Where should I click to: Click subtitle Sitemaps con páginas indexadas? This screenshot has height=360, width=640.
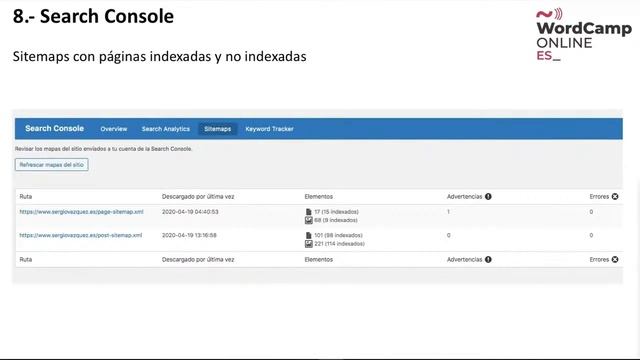point(159,56)
